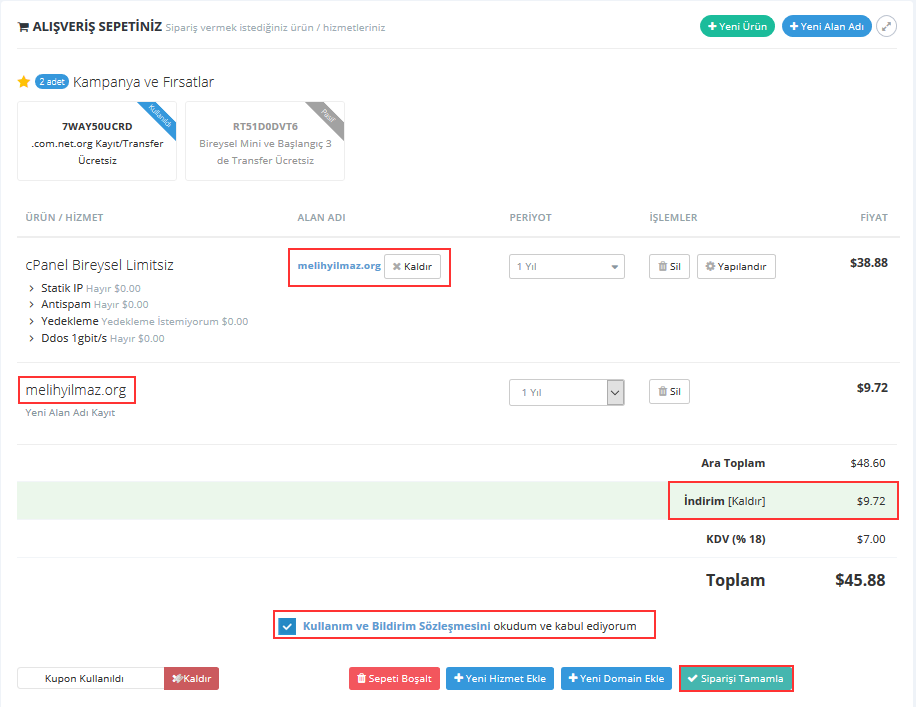Image resolution: width=916 pixels, height=707 pixels.
Task: Select the RT51D0DVT6 campaign card
Action: click(265, 141)
